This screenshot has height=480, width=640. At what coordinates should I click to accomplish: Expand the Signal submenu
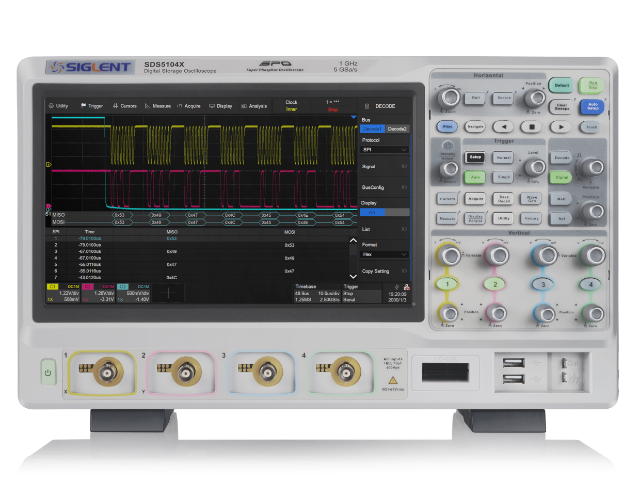pyautogui.click(x=384, y=167)
